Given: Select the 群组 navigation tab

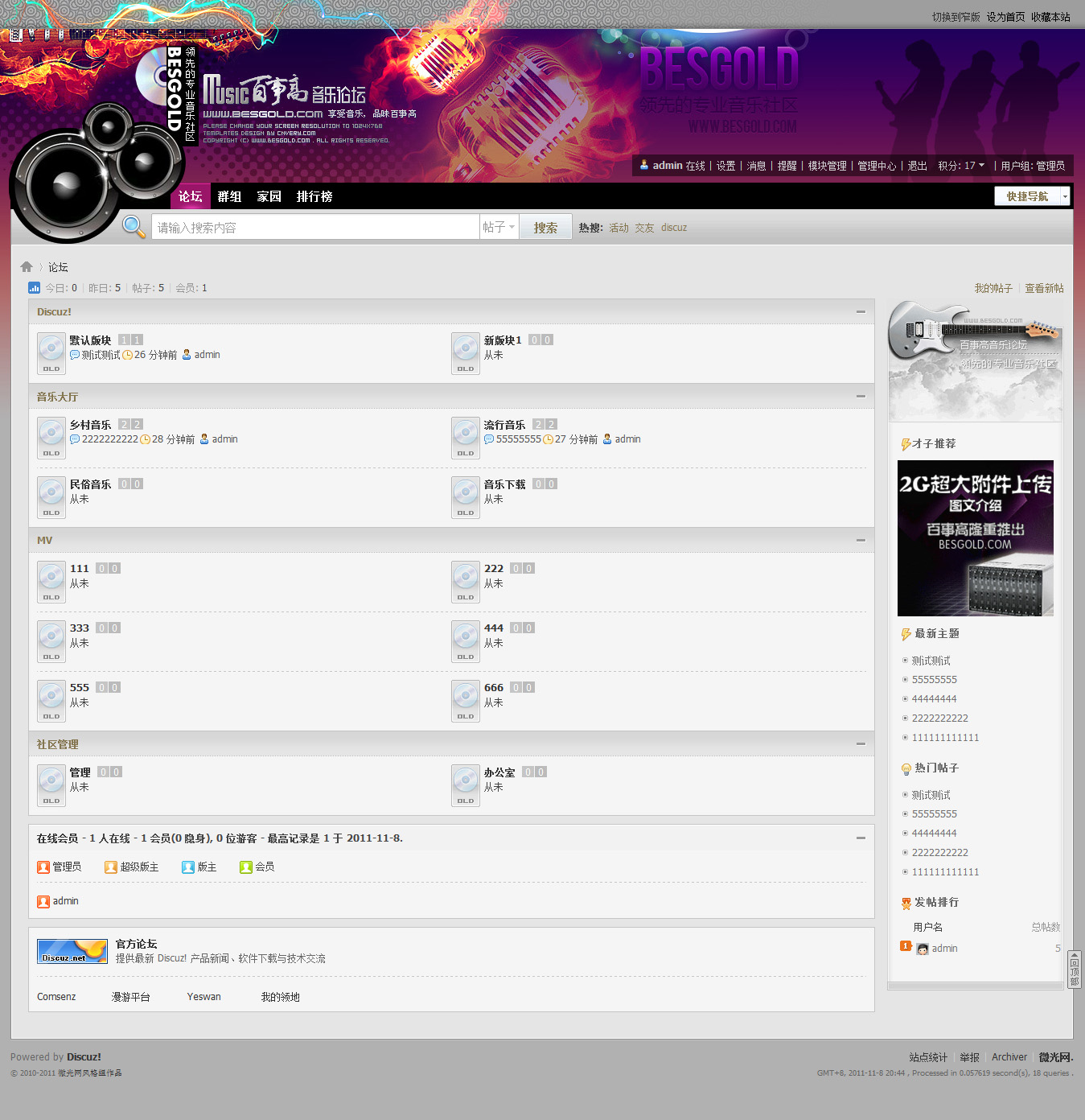Looking at the screenshot, I should coord(229,196).
